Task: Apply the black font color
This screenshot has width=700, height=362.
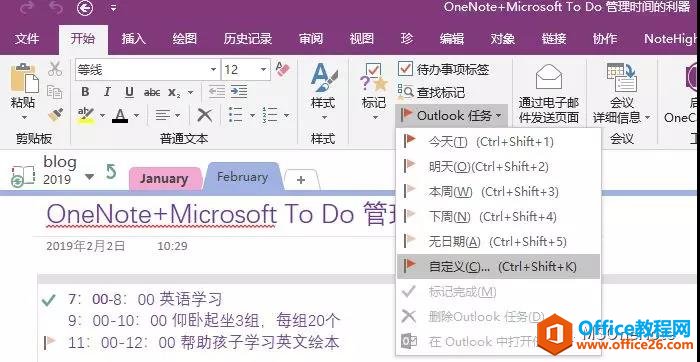Action: (x=120, y=116)
